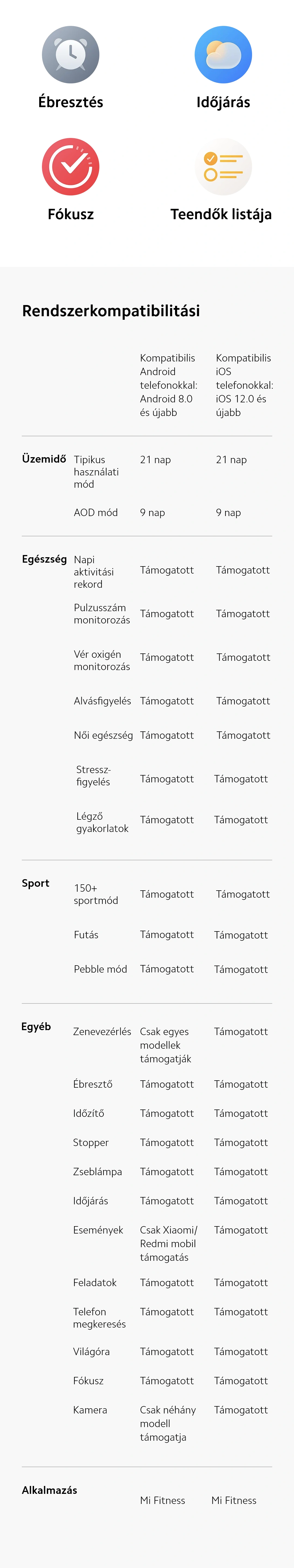Click the Mi Fitness text under Android column
Viewport: 294px width, 1568px height.
(x=162, y=1500)
